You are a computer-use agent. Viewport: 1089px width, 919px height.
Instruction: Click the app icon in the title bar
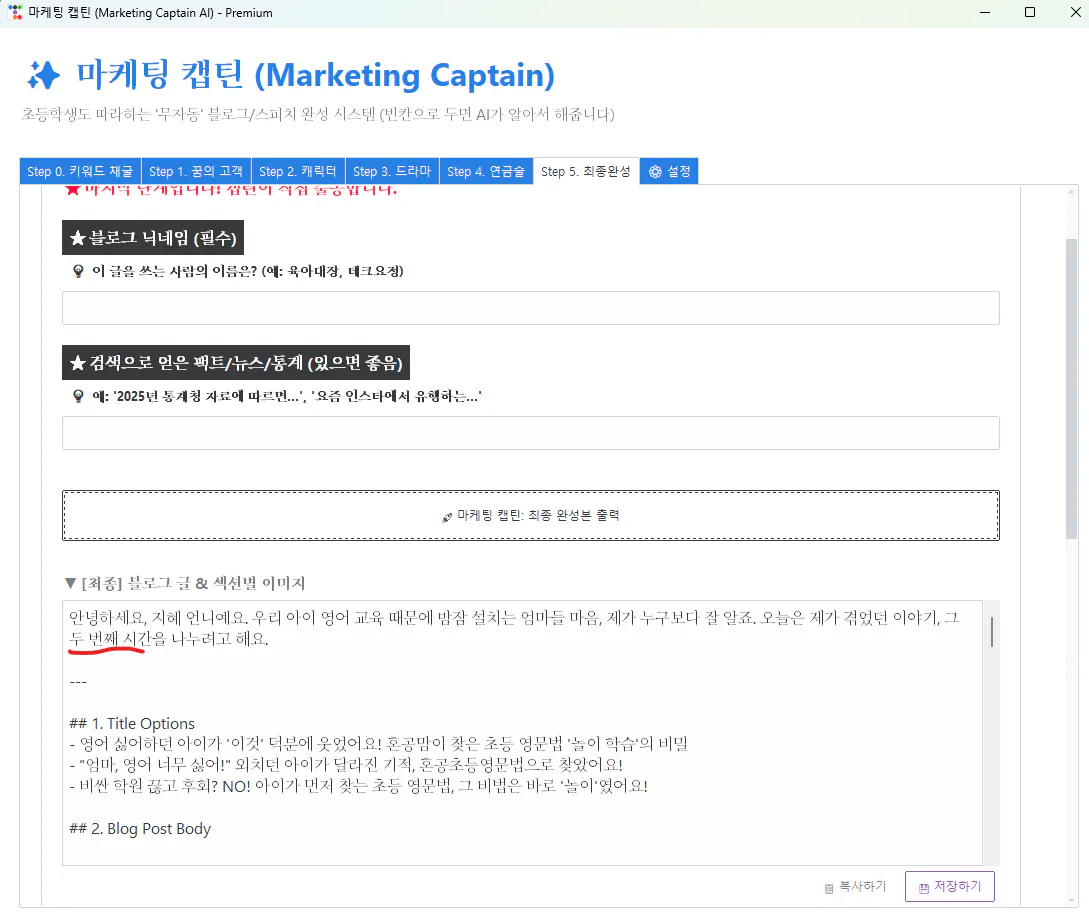point(14,12)
